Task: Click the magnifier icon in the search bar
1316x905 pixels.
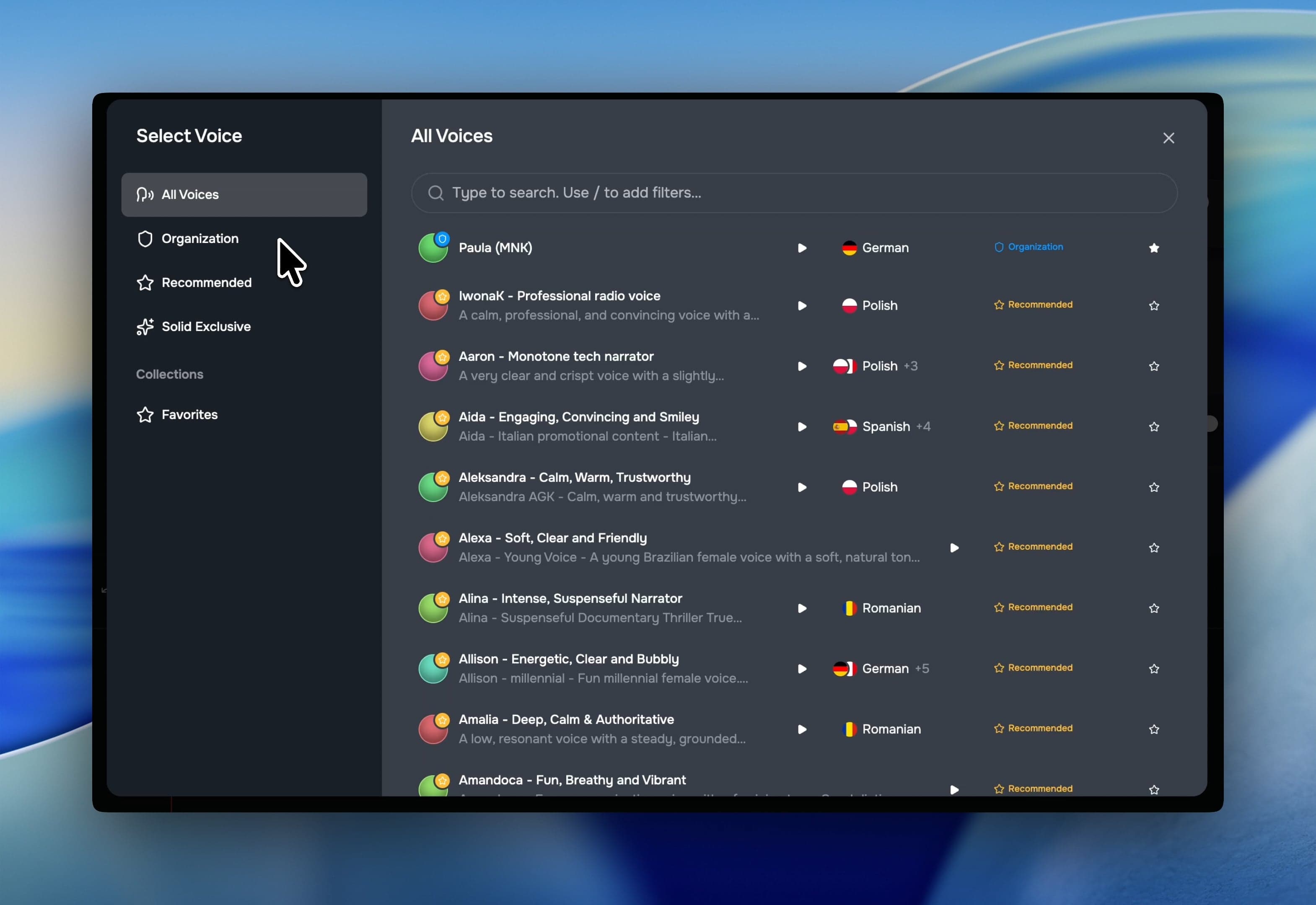Action: tap(435, 193)
